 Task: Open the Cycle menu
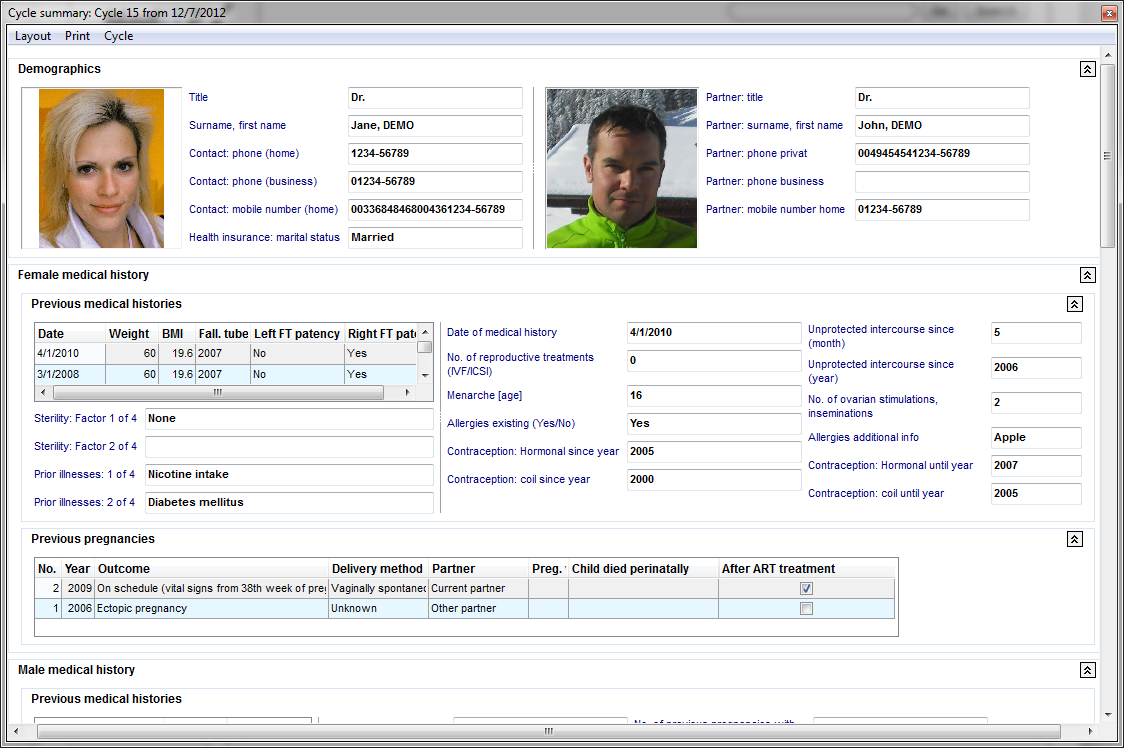tap(118, 36)
